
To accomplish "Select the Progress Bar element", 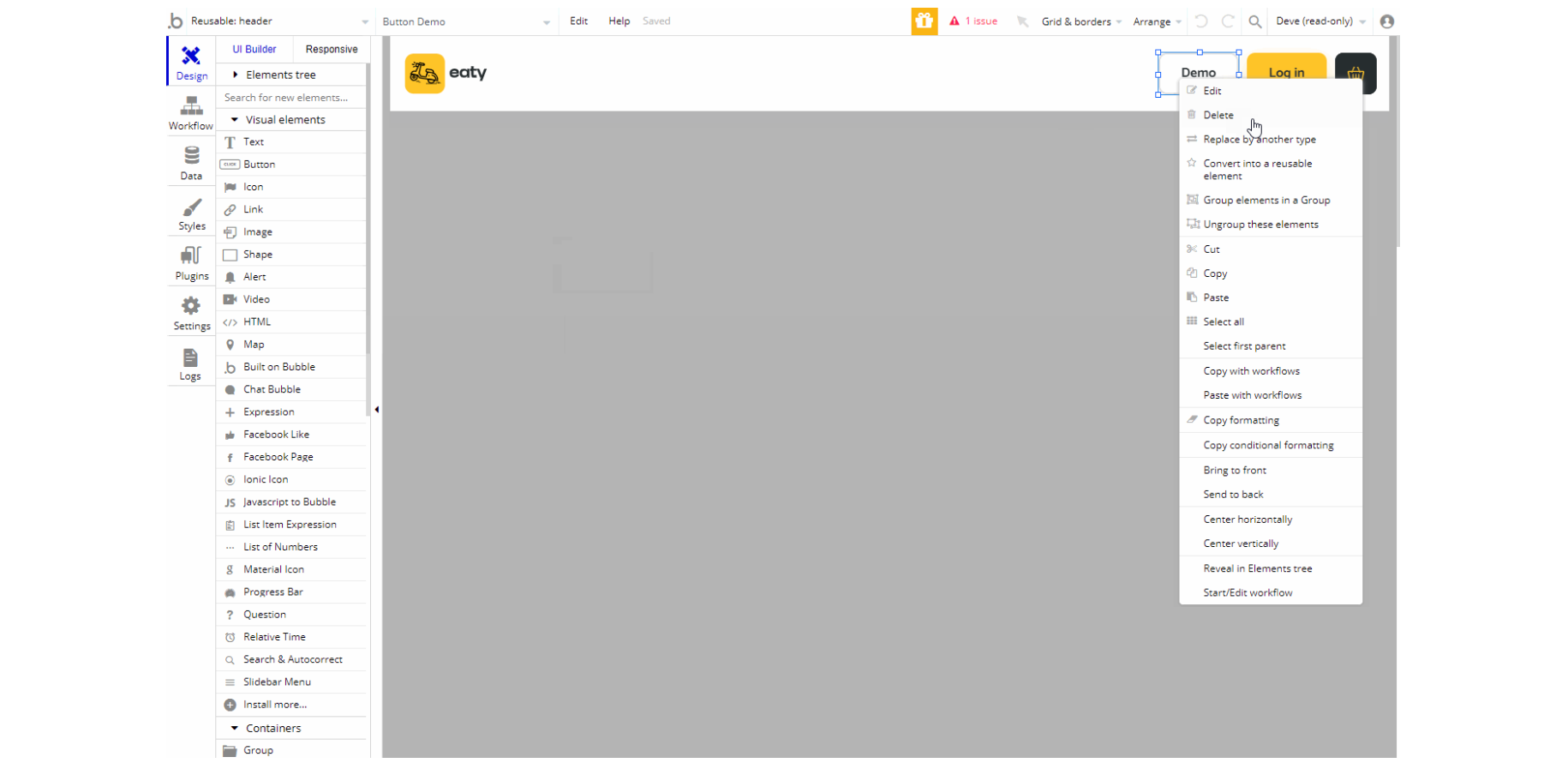I will coord(291,592).
